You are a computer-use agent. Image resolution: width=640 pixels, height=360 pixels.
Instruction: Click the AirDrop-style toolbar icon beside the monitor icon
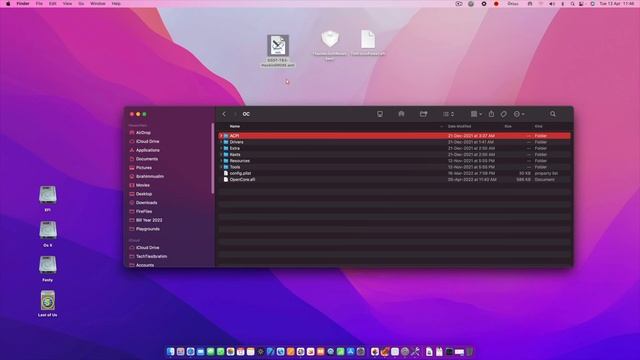coord(401,114)
